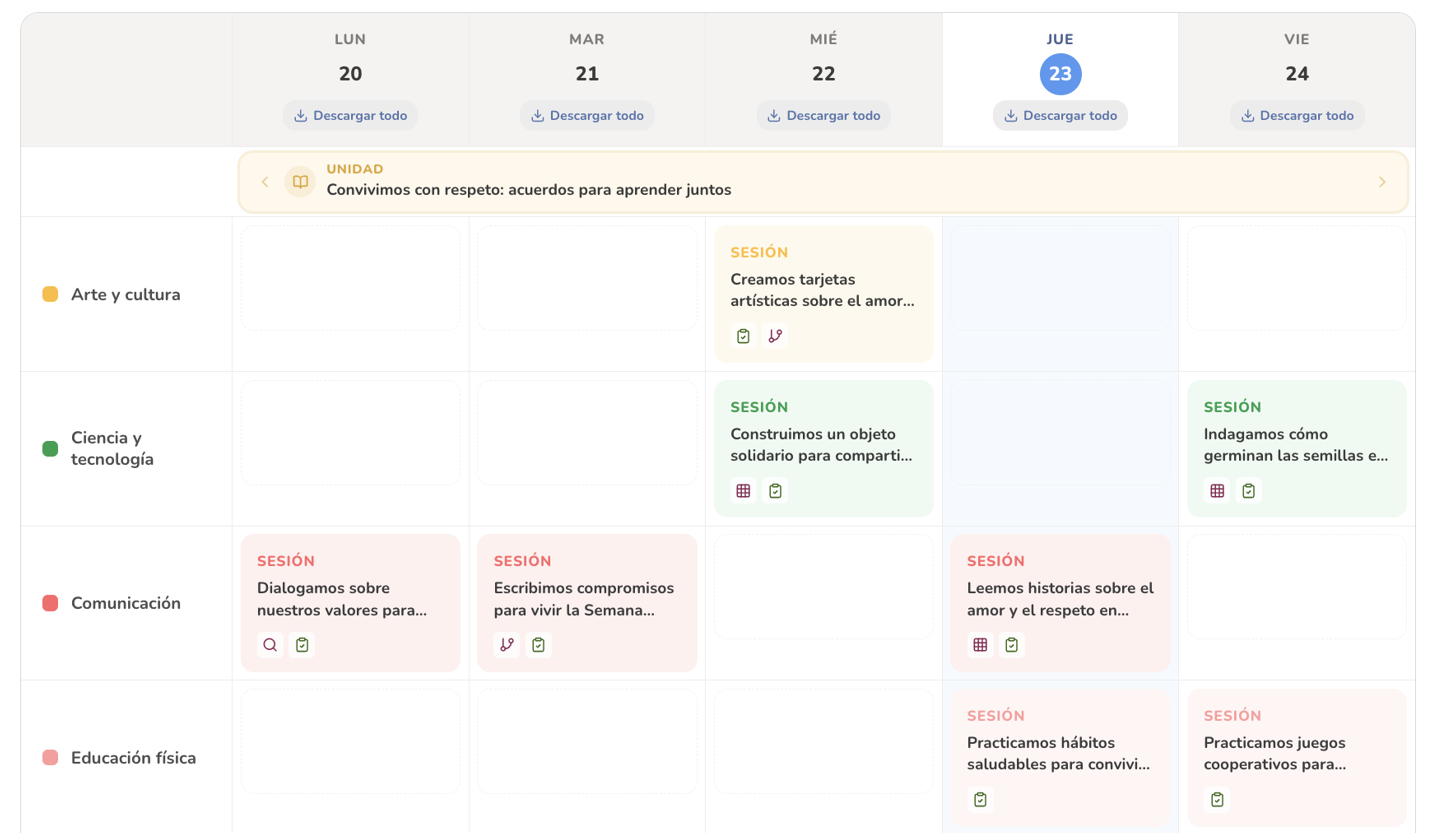Download all for Wednesday 22
1432x833 pixels.
coord(823,116)
